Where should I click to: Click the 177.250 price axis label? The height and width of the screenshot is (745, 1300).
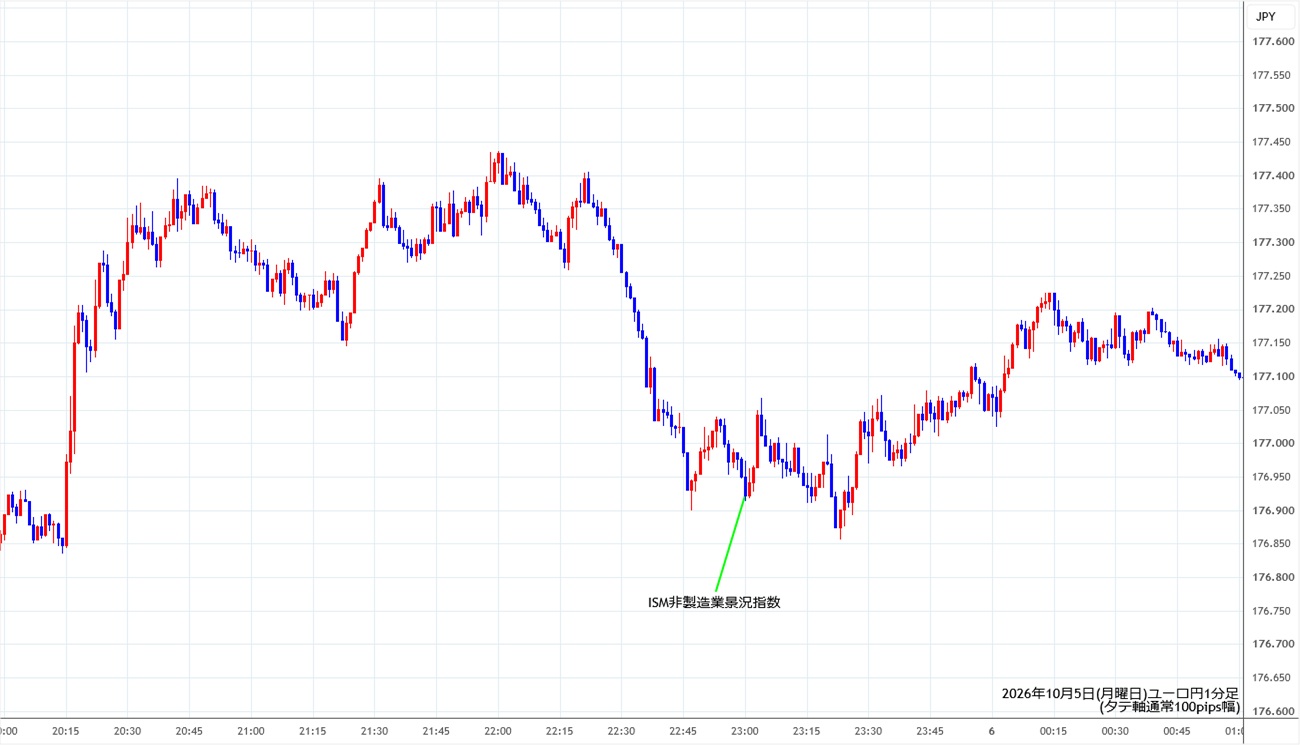pos(1274,276)
